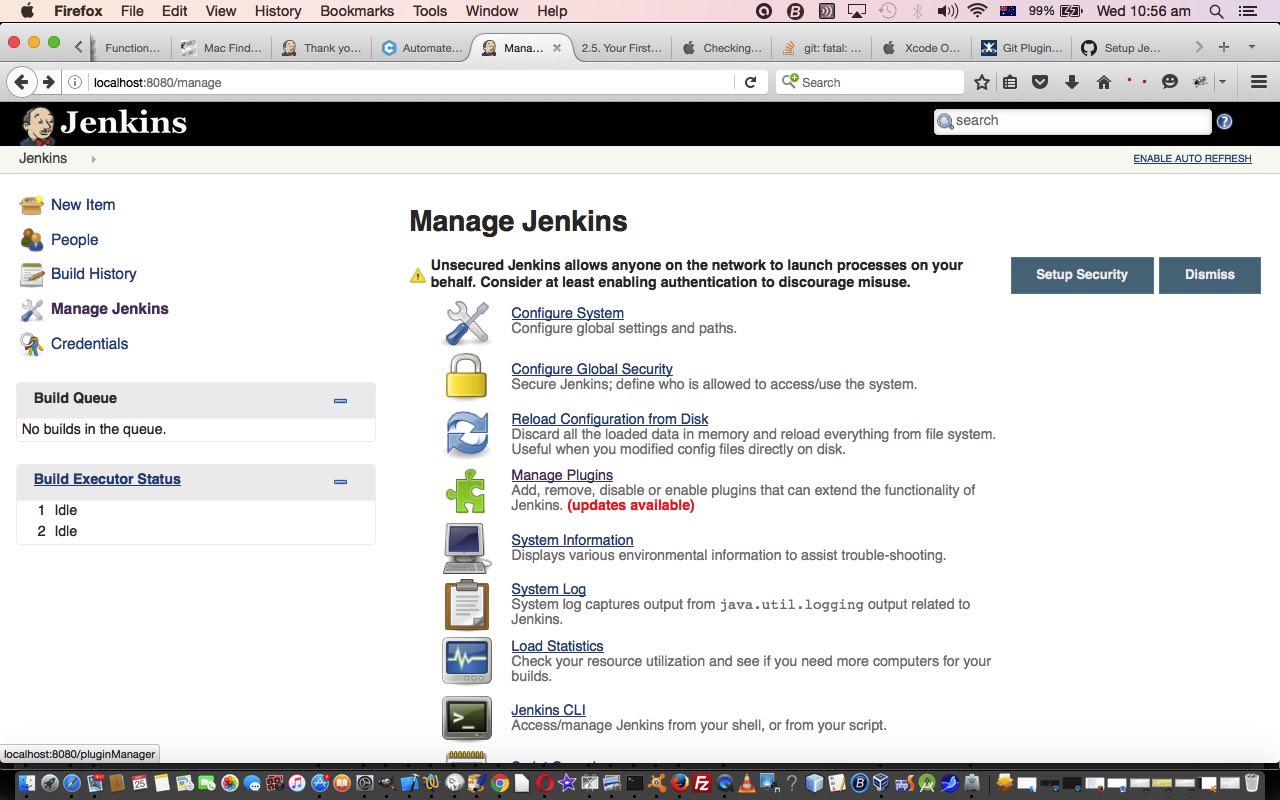Open the Jenkins CLI link

[548, 710]
